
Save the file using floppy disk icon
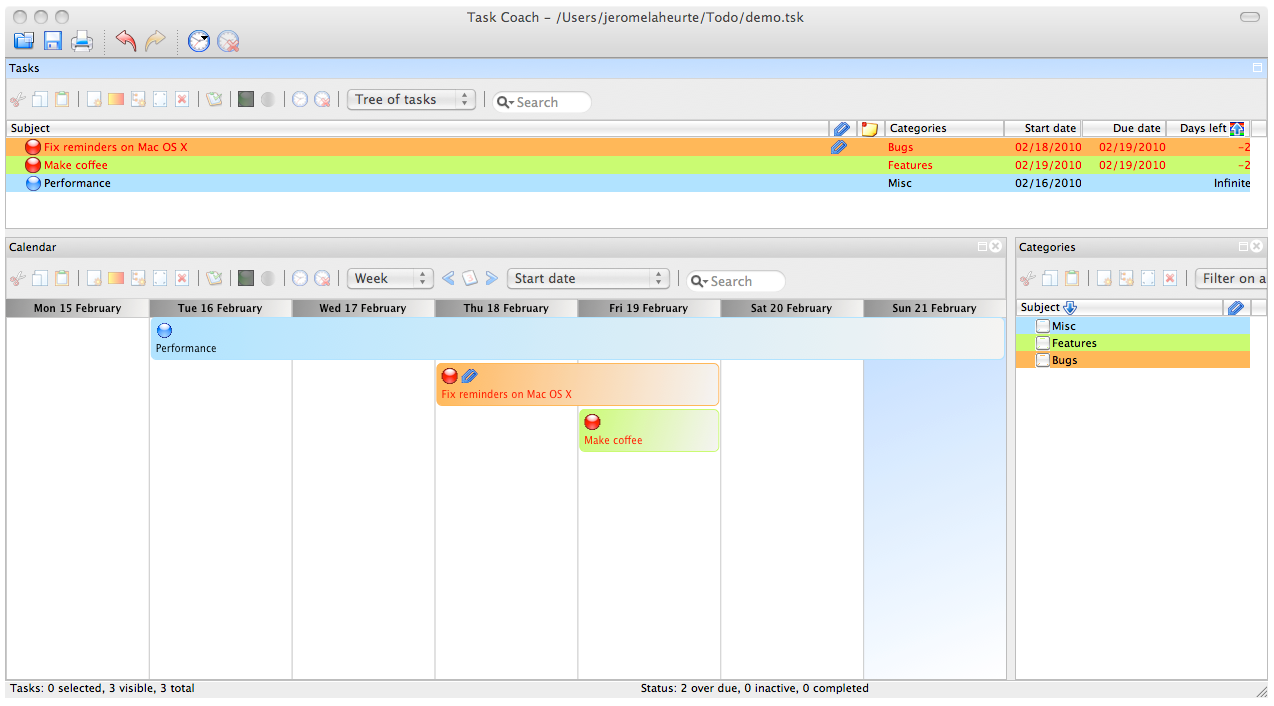[53, 41]
